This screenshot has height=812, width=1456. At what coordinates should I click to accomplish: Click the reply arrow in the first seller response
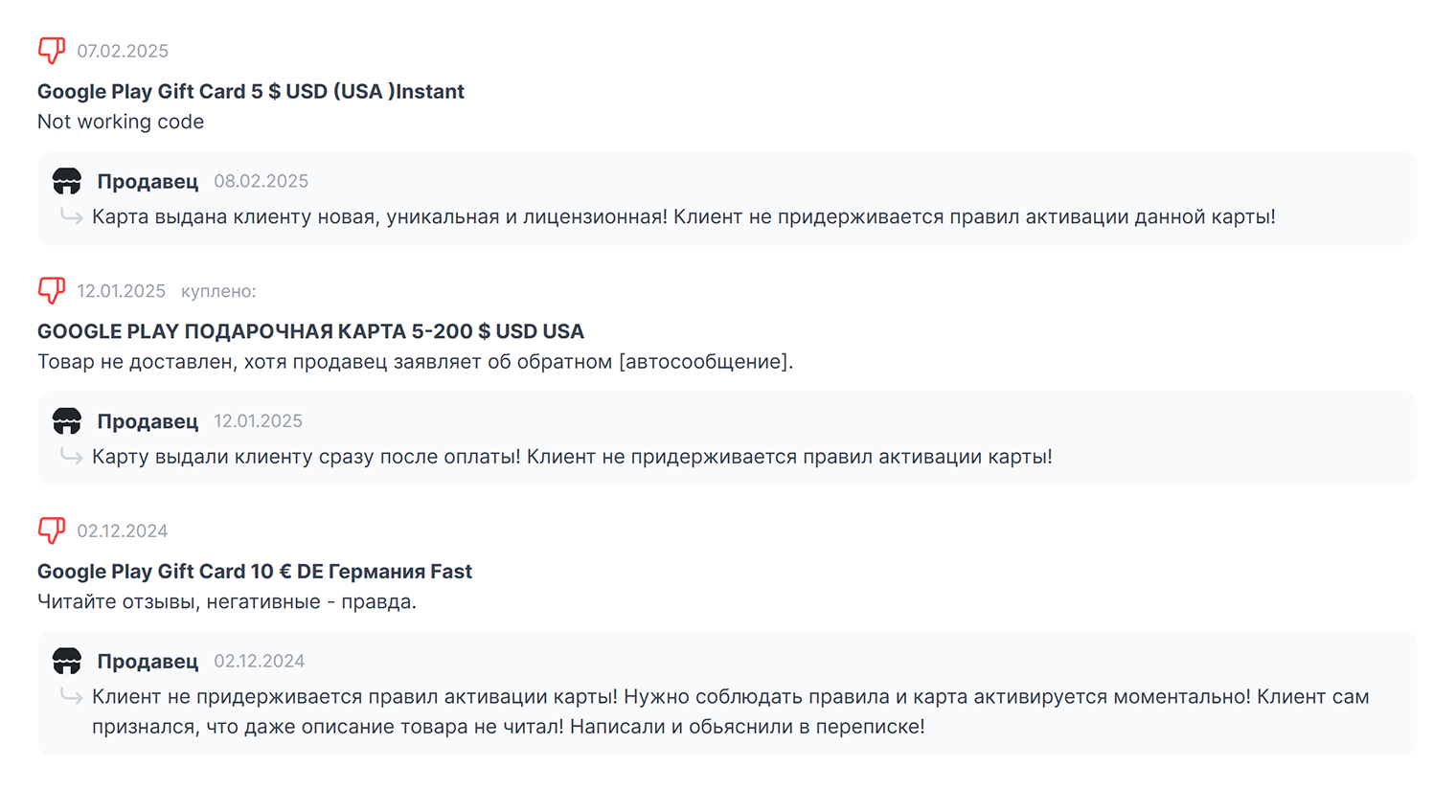[70, 217]
